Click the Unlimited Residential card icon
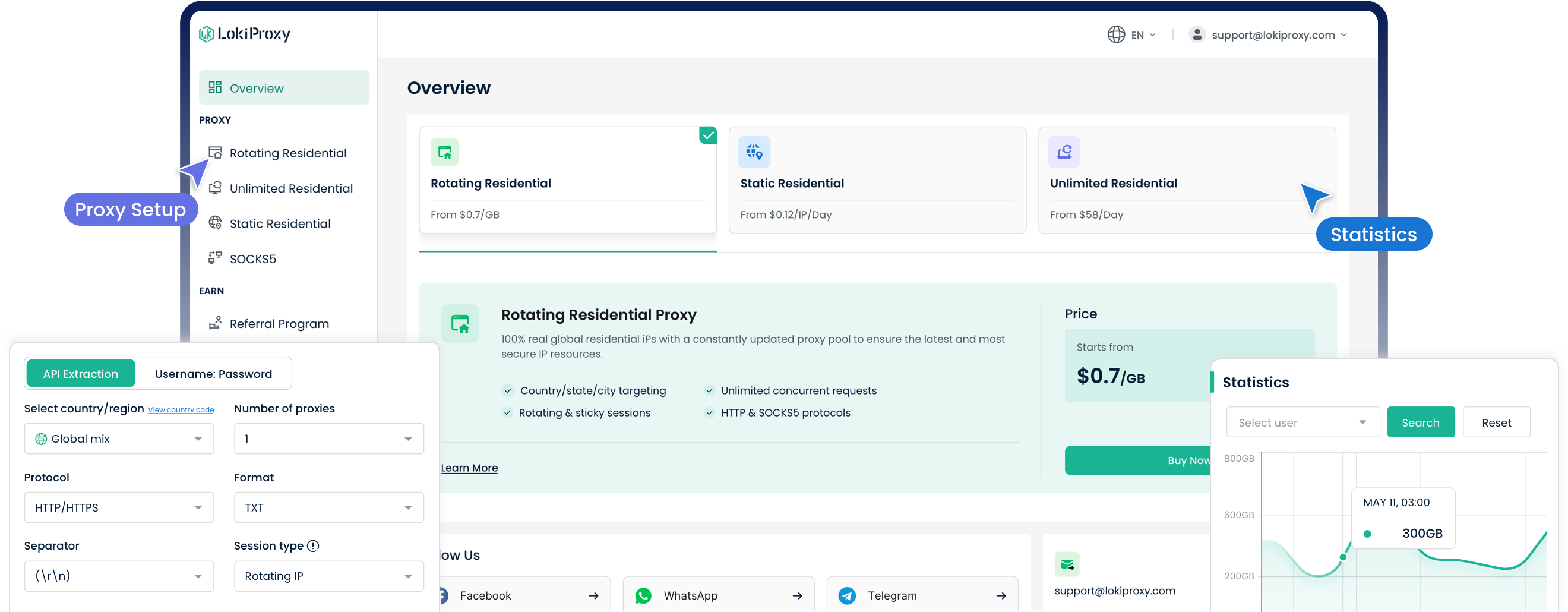The height and width of the screenshot is (612, 1568). (x=1063, y=152)
